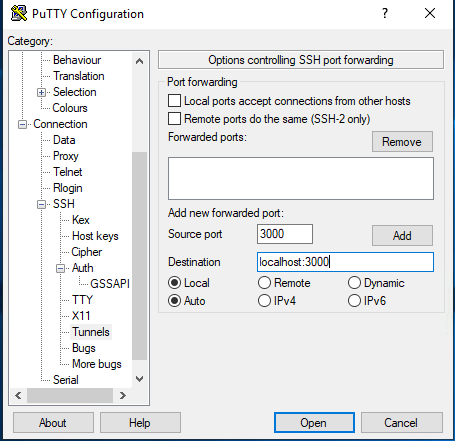Expand the Selection tree node

(x=41, y=92)
